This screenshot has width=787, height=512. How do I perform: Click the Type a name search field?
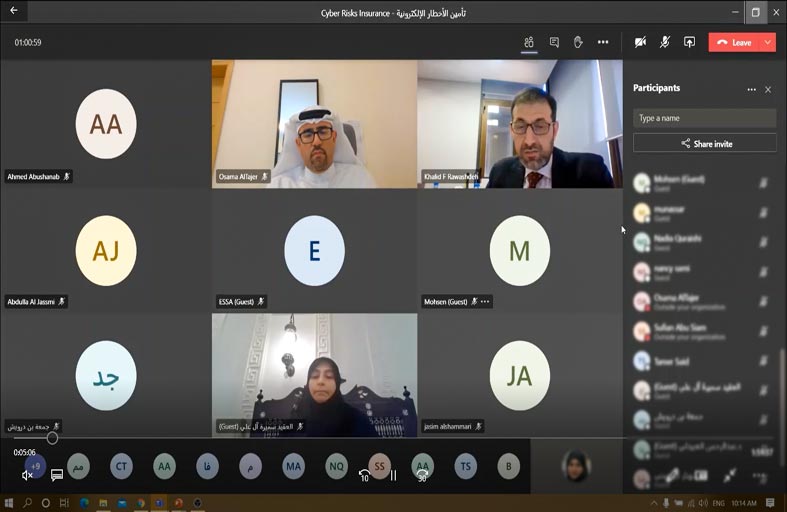tap(705, 118)
